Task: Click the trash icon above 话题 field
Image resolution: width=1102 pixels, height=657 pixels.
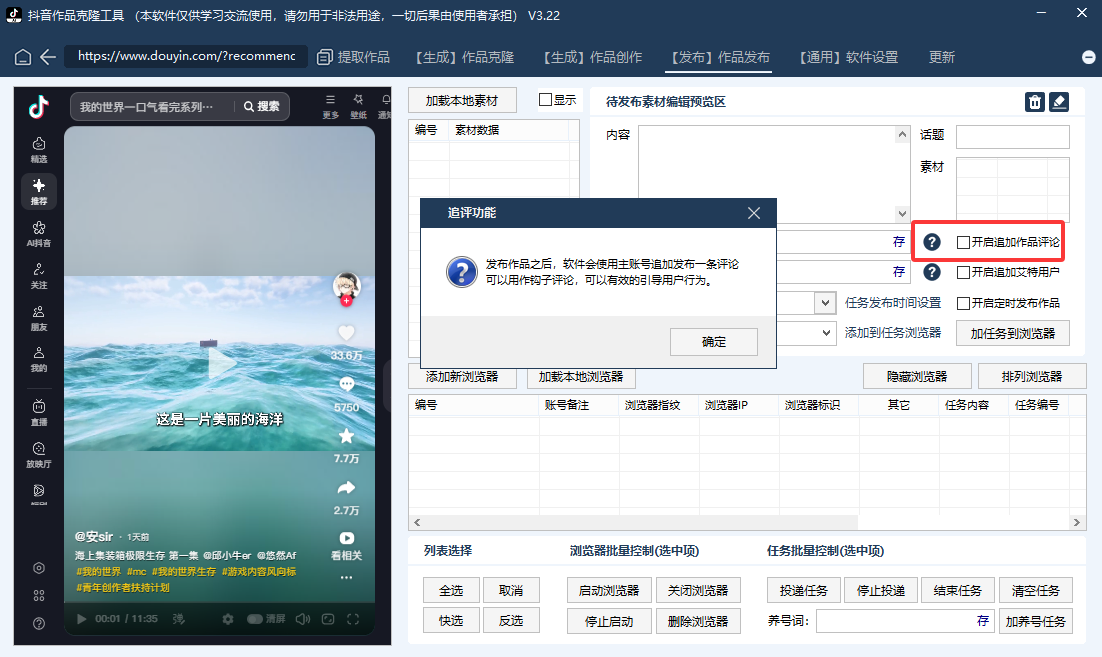Action: [1034, 101]
